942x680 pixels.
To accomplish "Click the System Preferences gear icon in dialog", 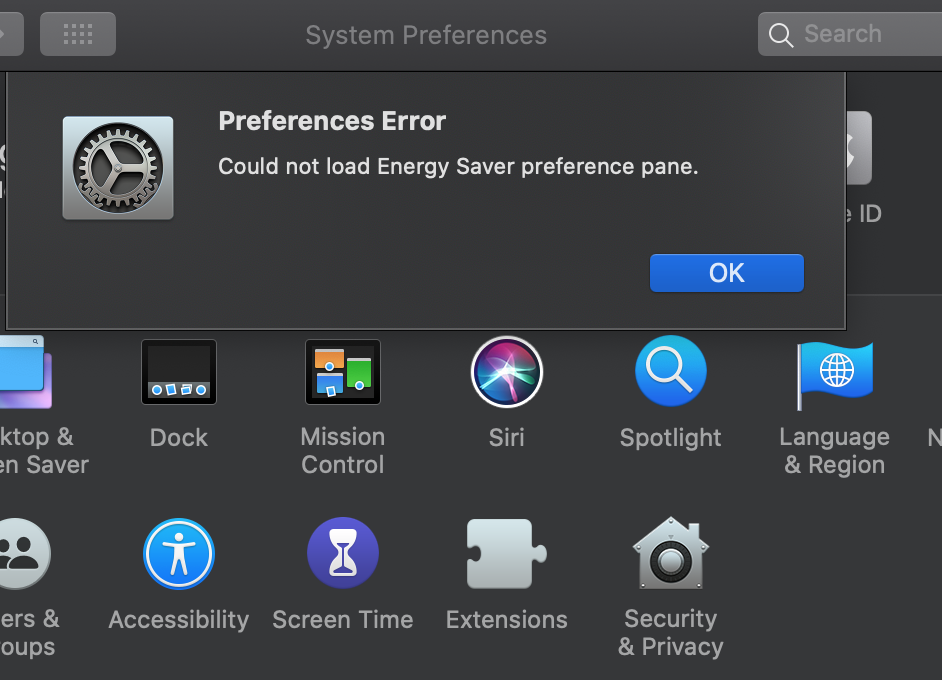I will coord(118,168).
